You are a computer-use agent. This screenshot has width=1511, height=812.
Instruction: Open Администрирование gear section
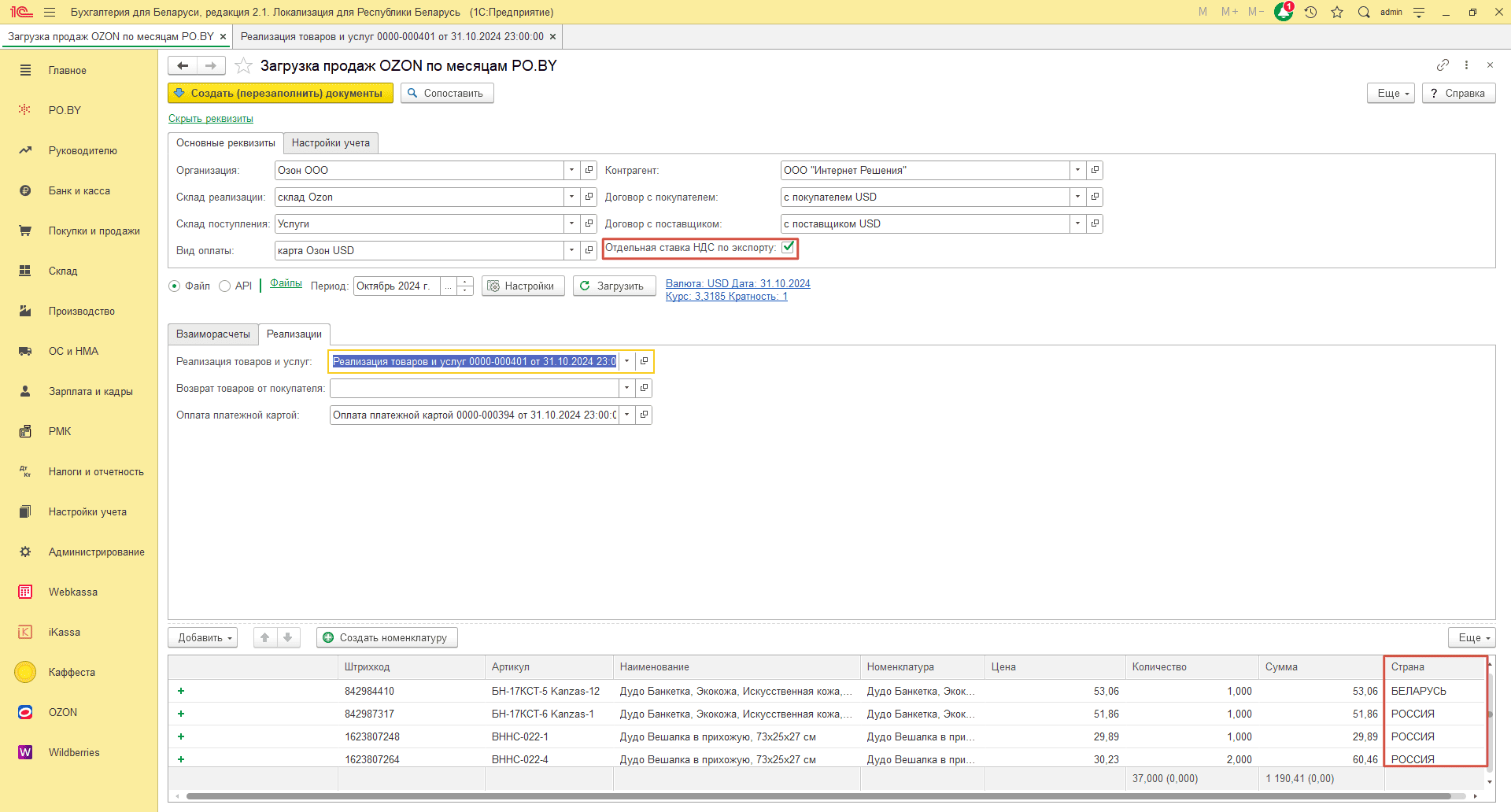[96, 552]
